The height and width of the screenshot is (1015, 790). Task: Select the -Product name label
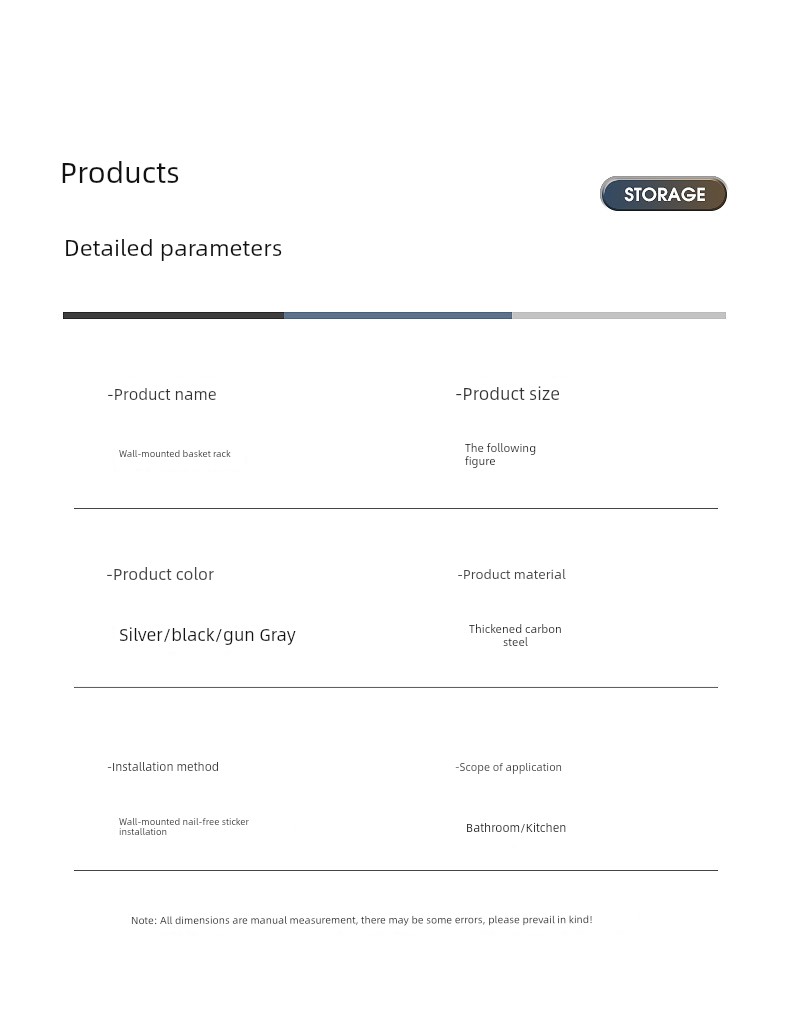pyautogui.click(x=162, y=394)
